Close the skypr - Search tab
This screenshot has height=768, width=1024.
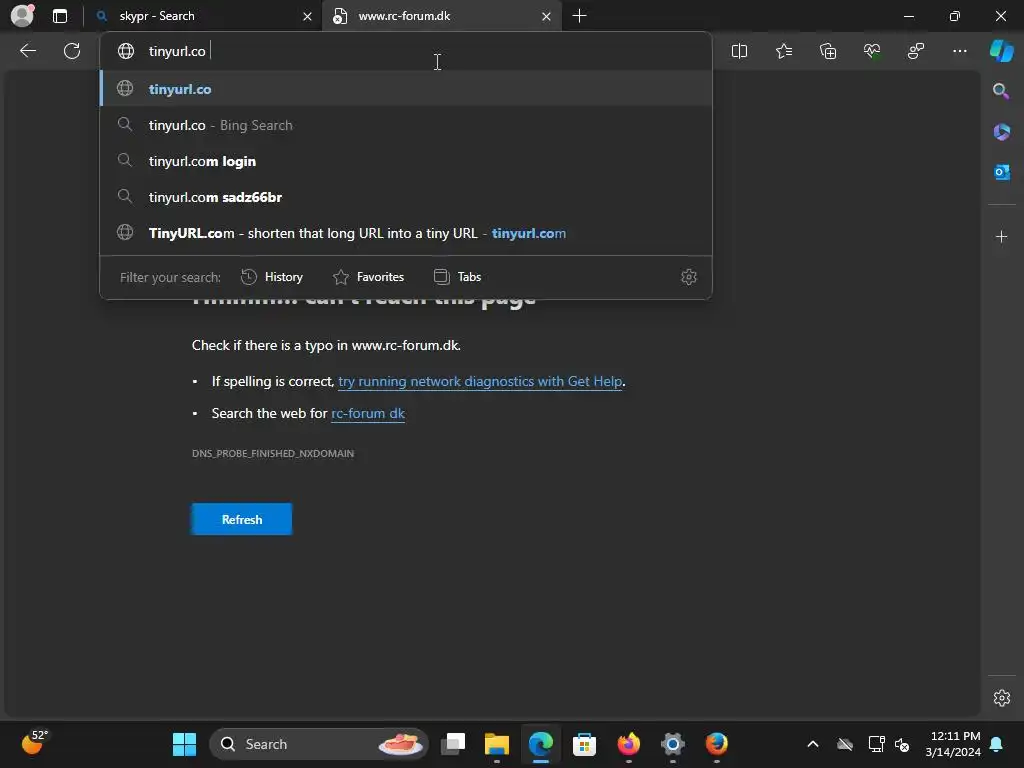tap(307, 17)
